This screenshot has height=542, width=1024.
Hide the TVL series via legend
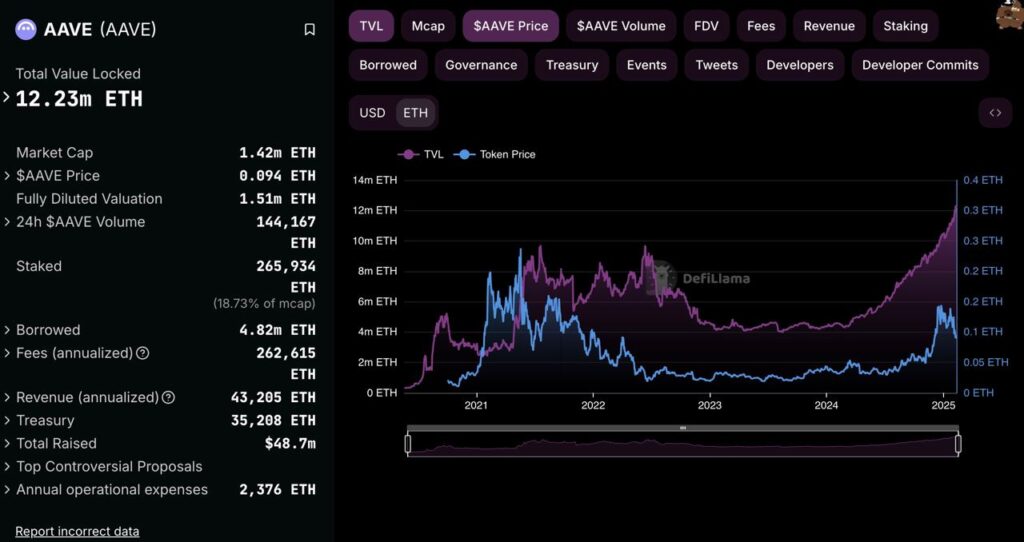point(421,154)
